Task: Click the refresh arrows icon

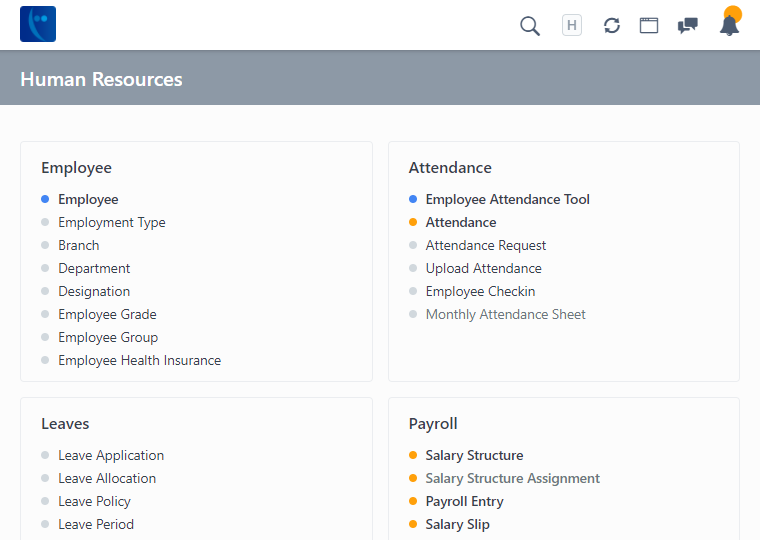Action: [612, 26]
